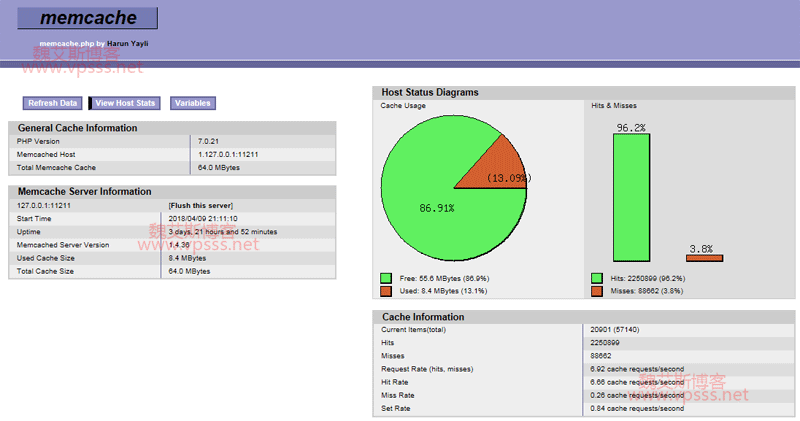Select the orange Misses legend swatch

(x=597, y=291)
